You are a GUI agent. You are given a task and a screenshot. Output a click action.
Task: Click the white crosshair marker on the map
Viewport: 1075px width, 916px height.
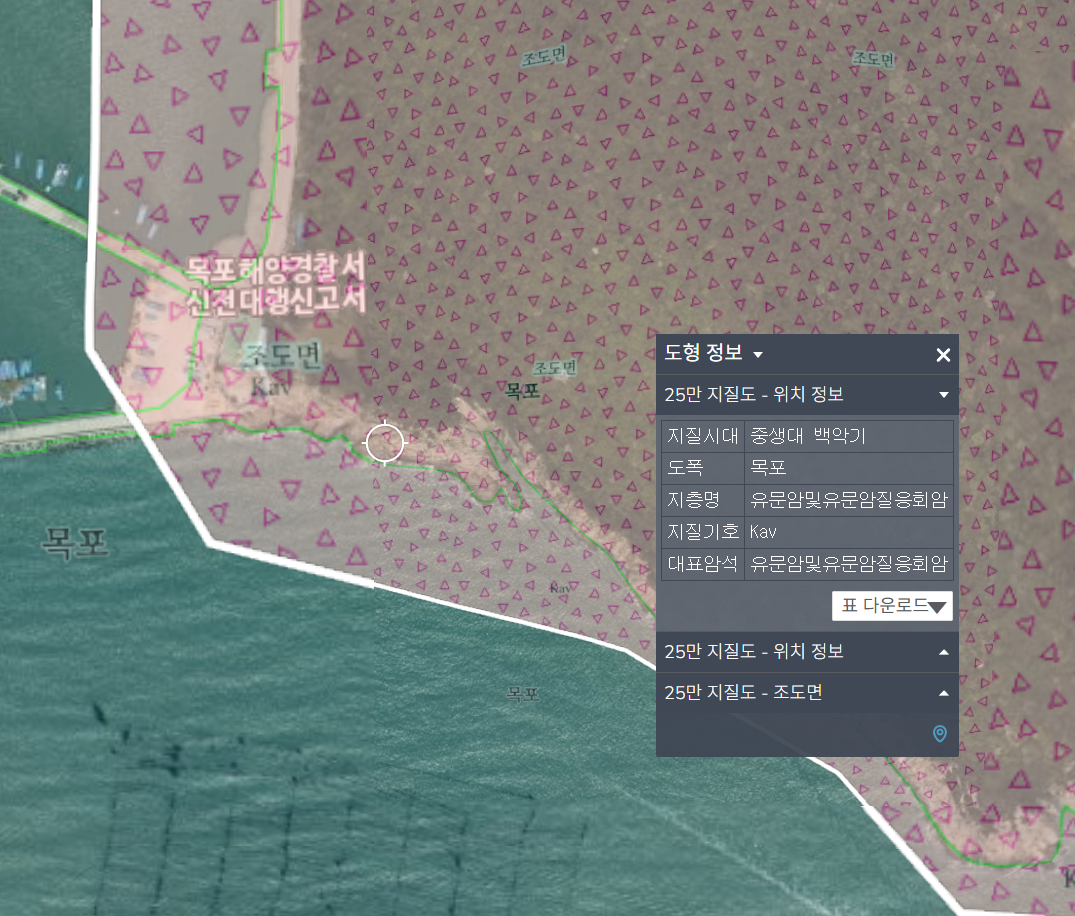pyautogui.click(x=384, y=443)
